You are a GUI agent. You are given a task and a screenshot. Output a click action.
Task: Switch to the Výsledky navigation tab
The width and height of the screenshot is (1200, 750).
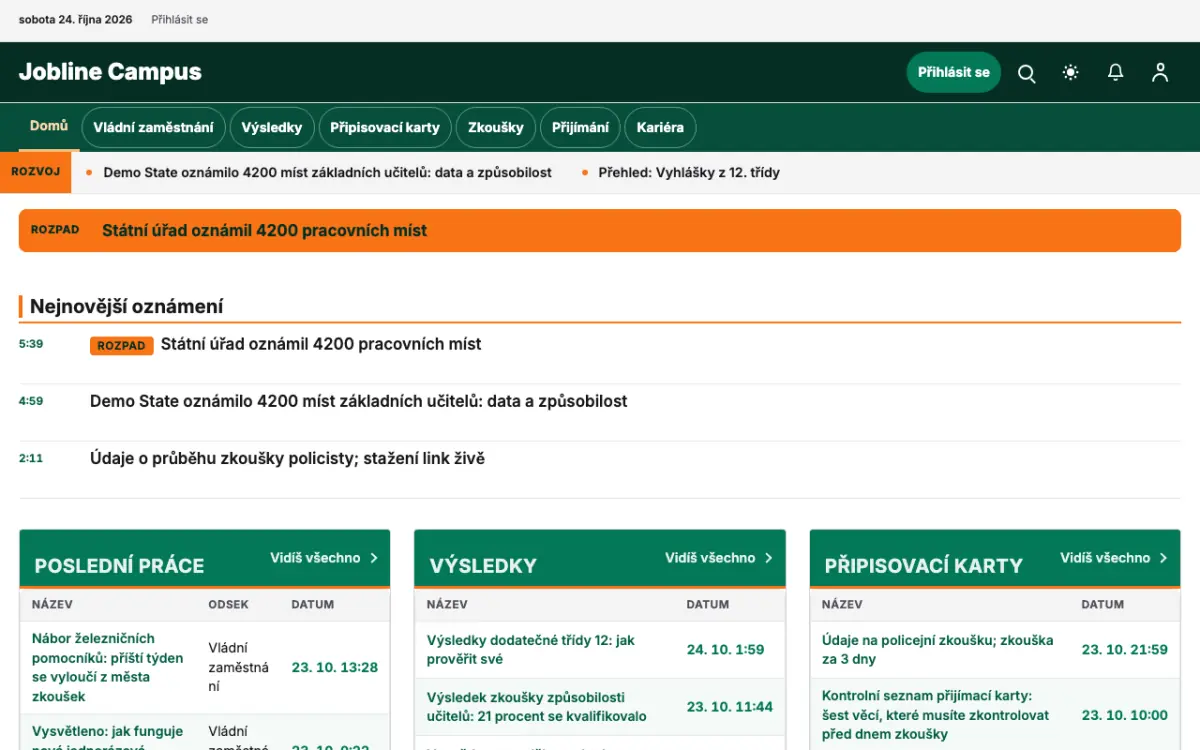click(x=272, y=128)
